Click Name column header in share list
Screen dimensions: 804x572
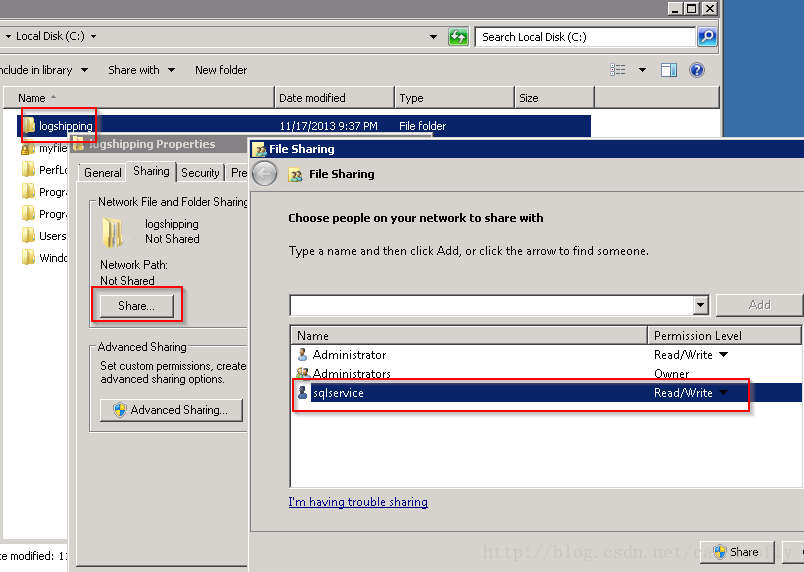point(469,336)
